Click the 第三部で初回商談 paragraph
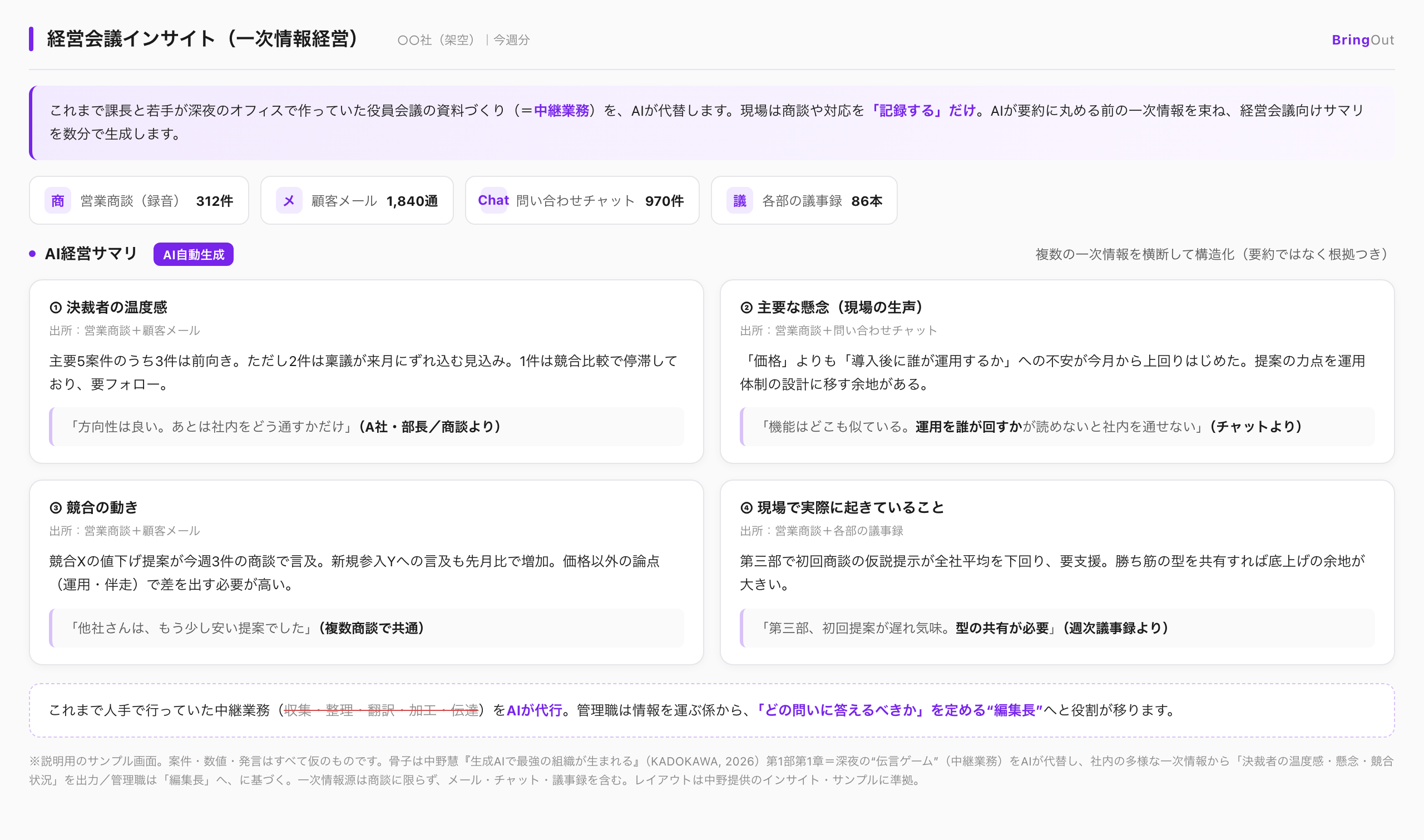 tap(1053, 573)
